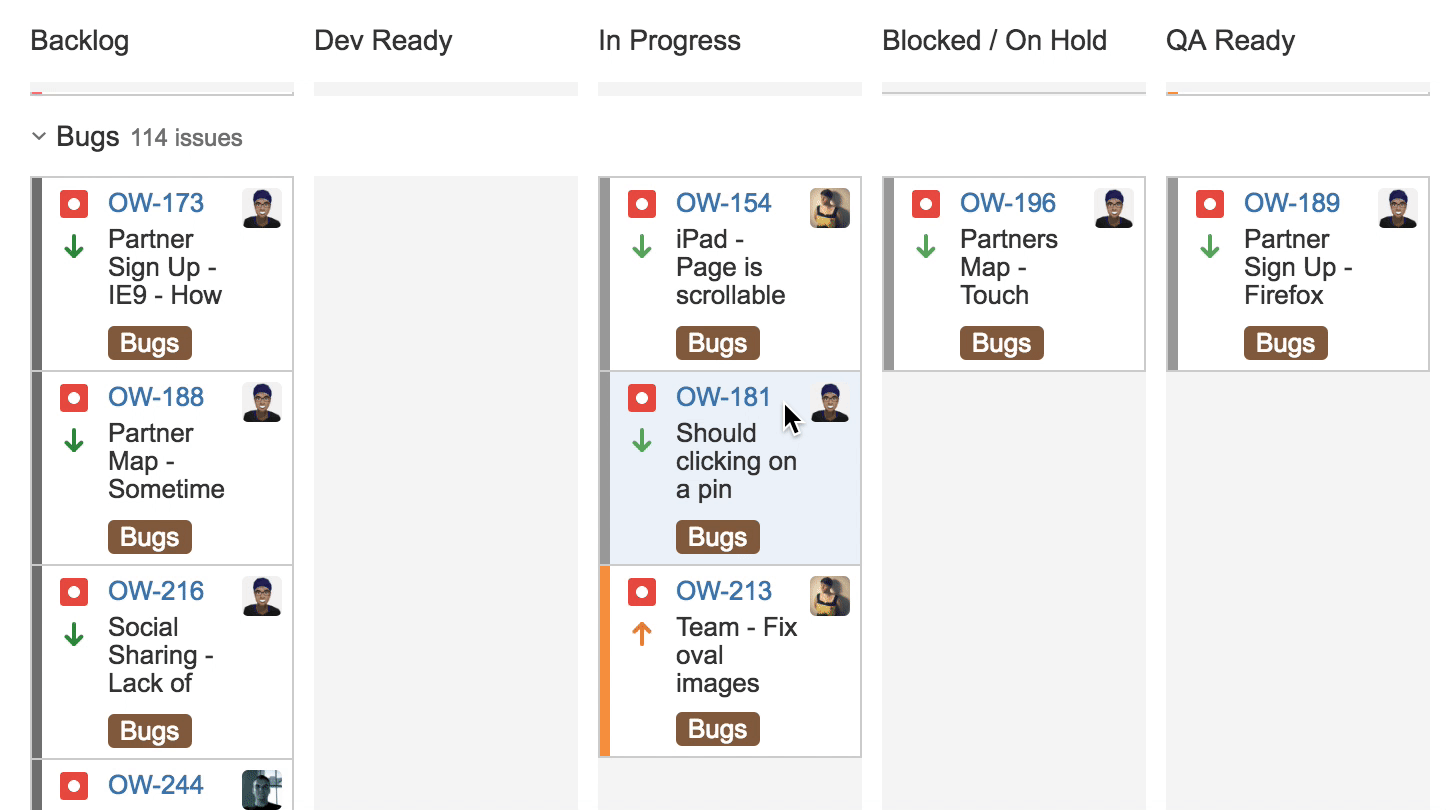Click the green low-priority arrow on OW-196
Viewport: 1446px width, 810px height.
click(926, 246)
